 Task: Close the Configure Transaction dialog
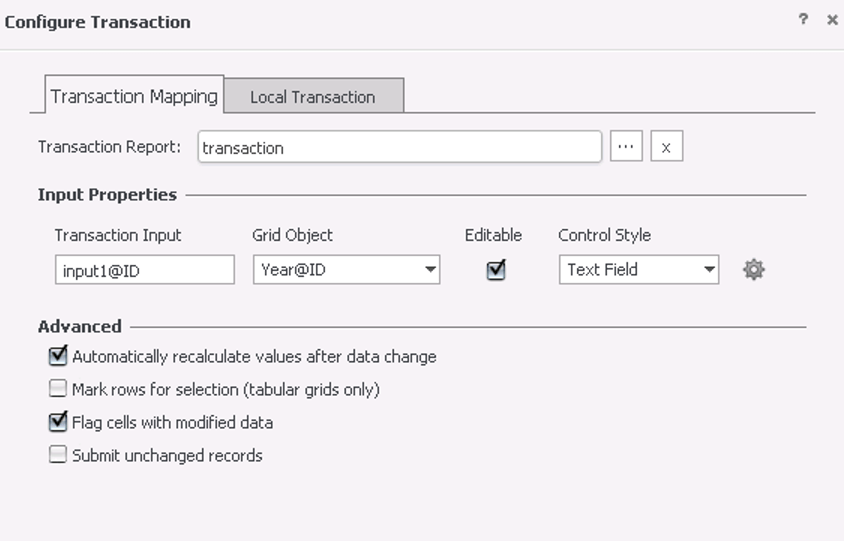tap(832, 20)
